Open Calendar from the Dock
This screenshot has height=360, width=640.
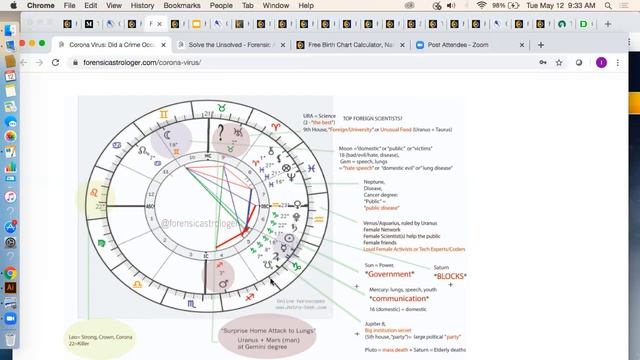click(x=10, y=76)
